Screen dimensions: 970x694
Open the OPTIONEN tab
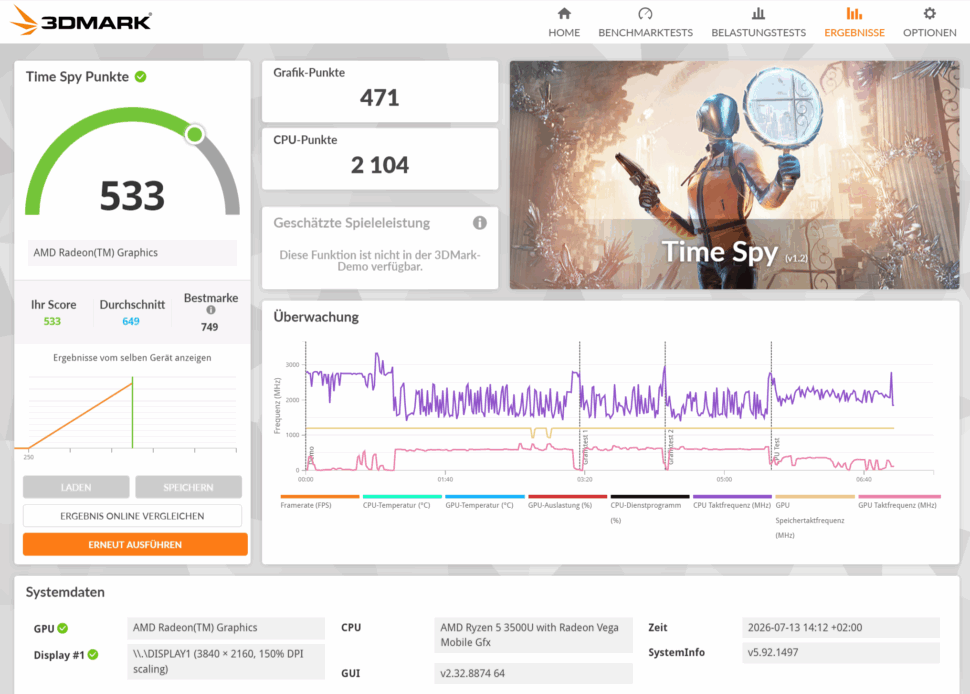929,22
